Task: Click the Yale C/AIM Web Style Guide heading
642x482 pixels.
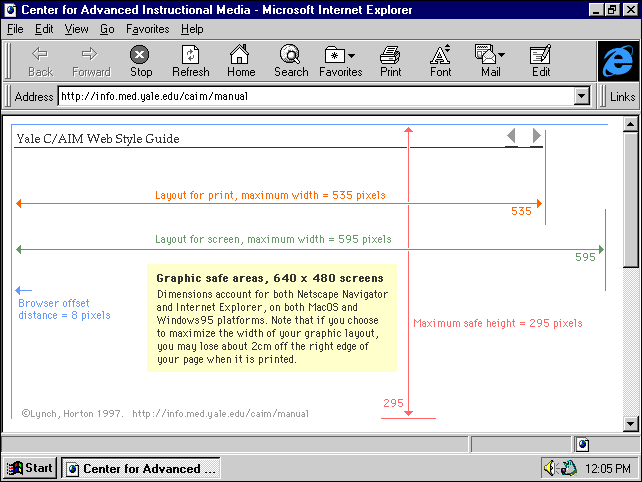Action: click(x=98, y=138)
